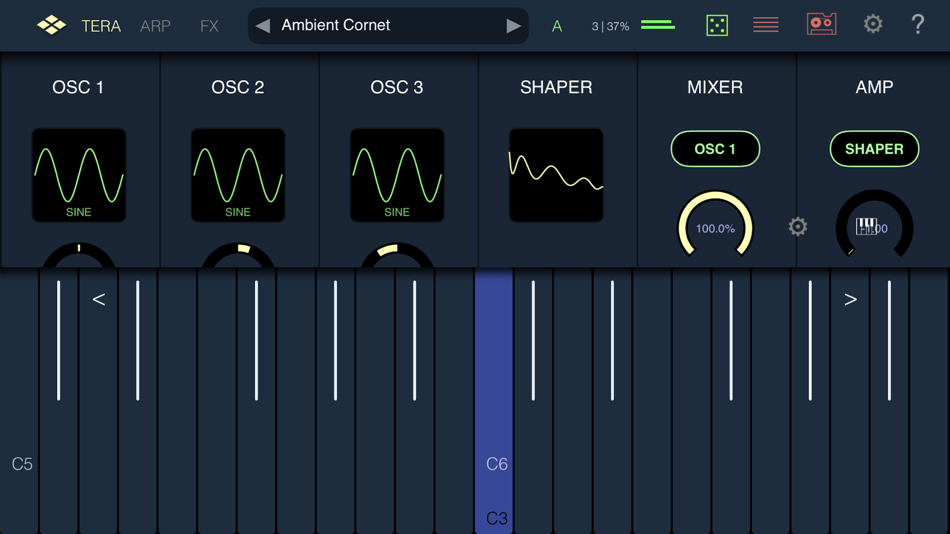Open the tape recorder icon
The height and width of the screenshot is (534, 950).
(822, 24)
